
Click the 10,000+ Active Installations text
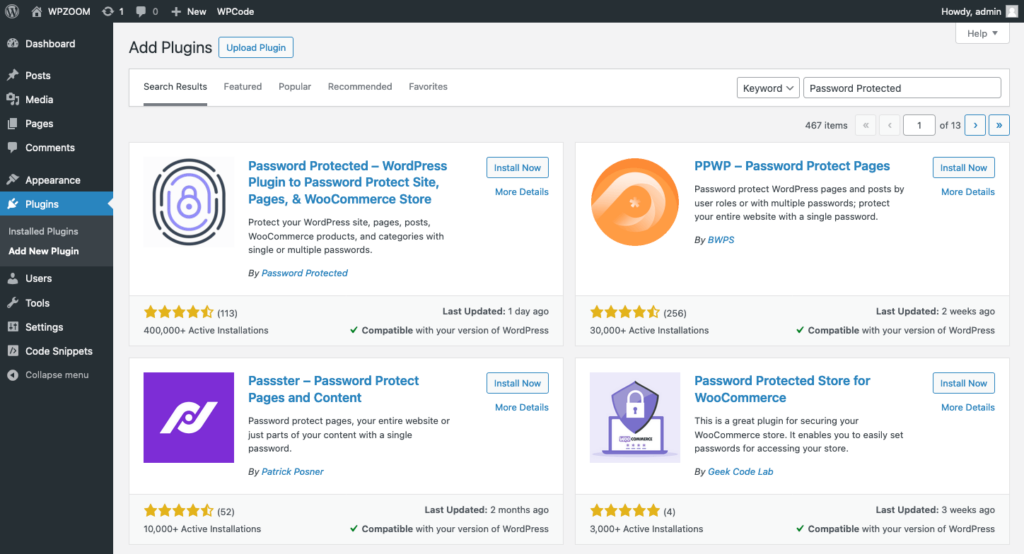point(202,529)
